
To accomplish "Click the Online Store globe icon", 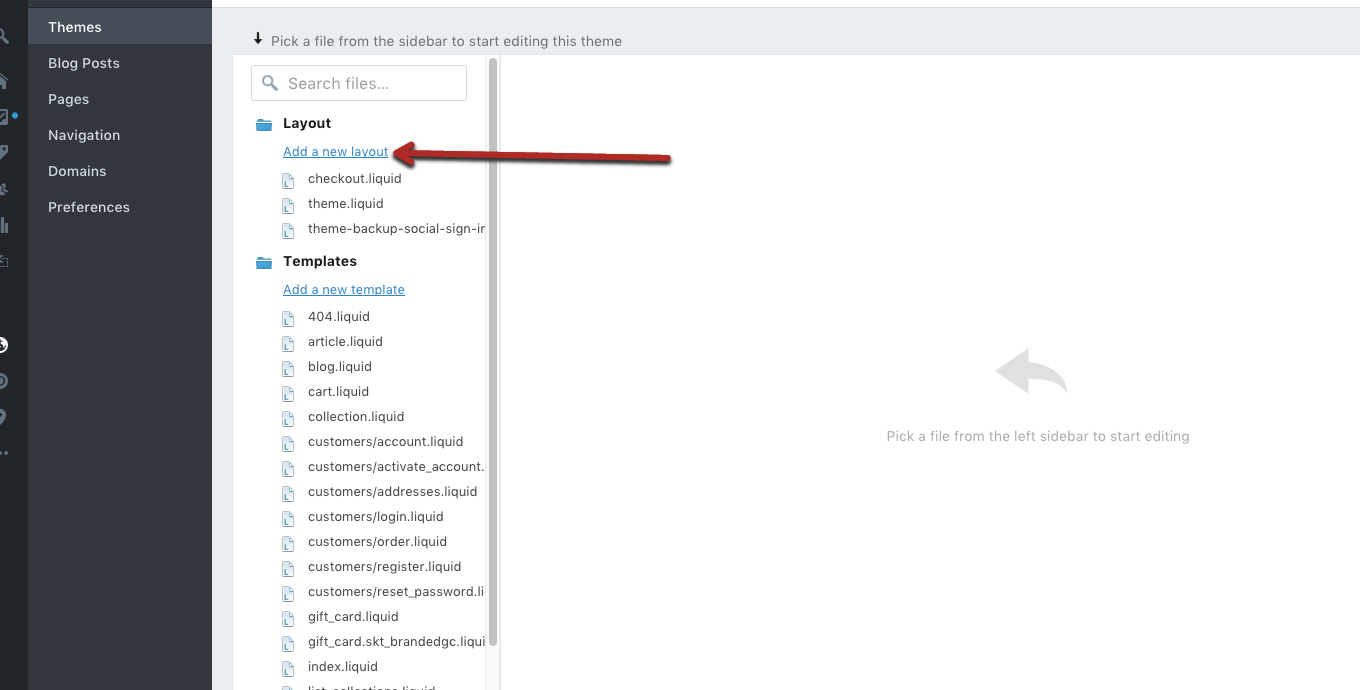I will (4, 345).
